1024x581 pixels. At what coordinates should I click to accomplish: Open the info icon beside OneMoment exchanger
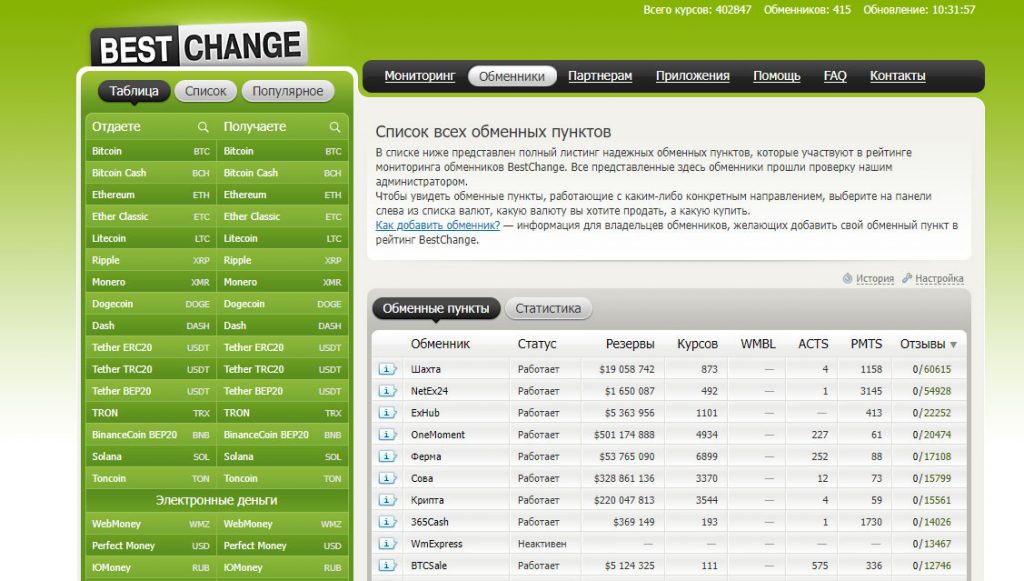click(387, 435)
